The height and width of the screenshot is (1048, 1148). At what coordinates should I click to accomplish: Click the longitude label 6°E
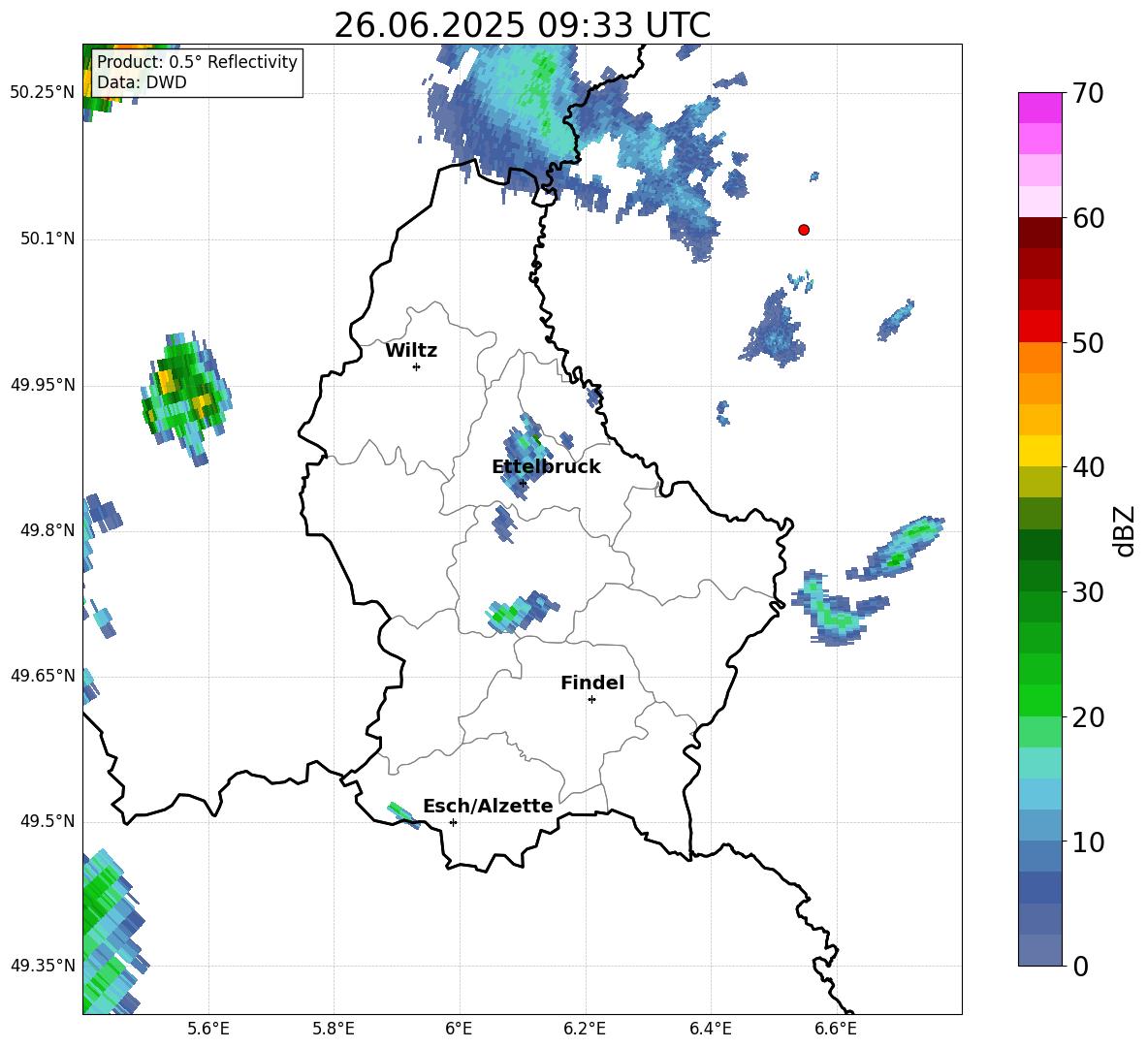(x=459, y=1029)
